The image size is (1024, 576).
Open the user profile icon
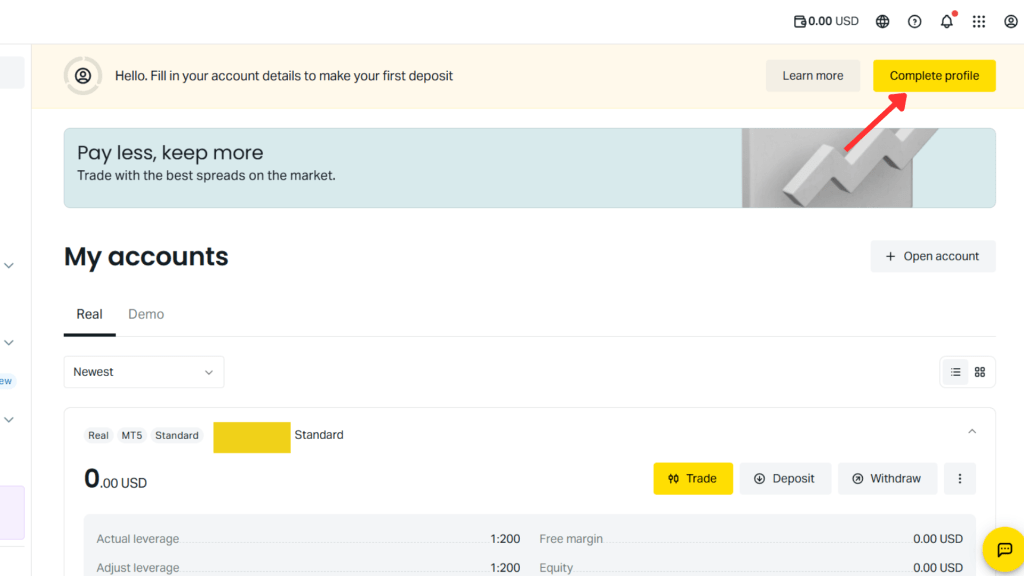pyautogui.click(x=1010, y=21)
